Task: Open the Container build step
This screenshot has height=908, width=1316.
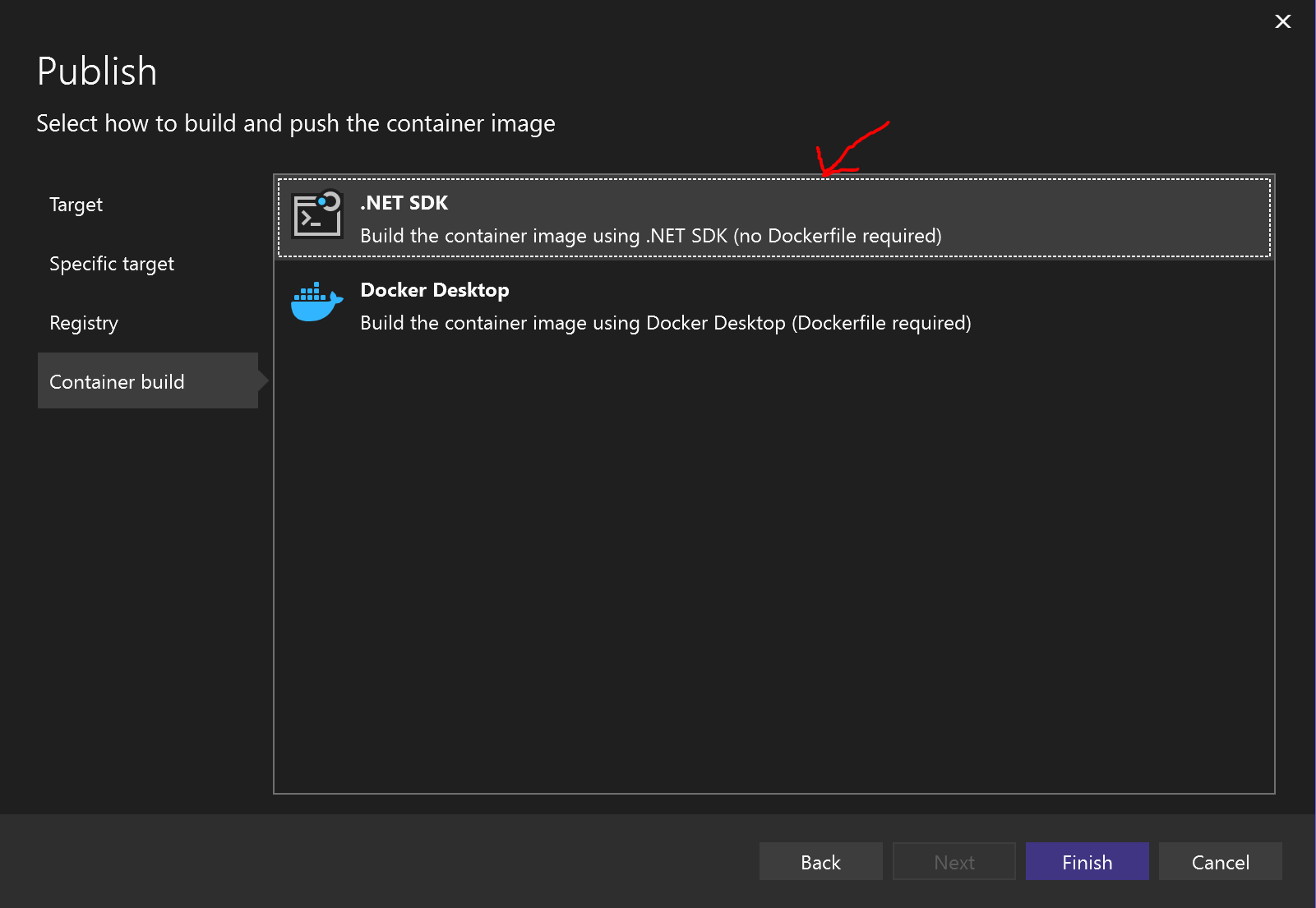Action: coord(117,381)
